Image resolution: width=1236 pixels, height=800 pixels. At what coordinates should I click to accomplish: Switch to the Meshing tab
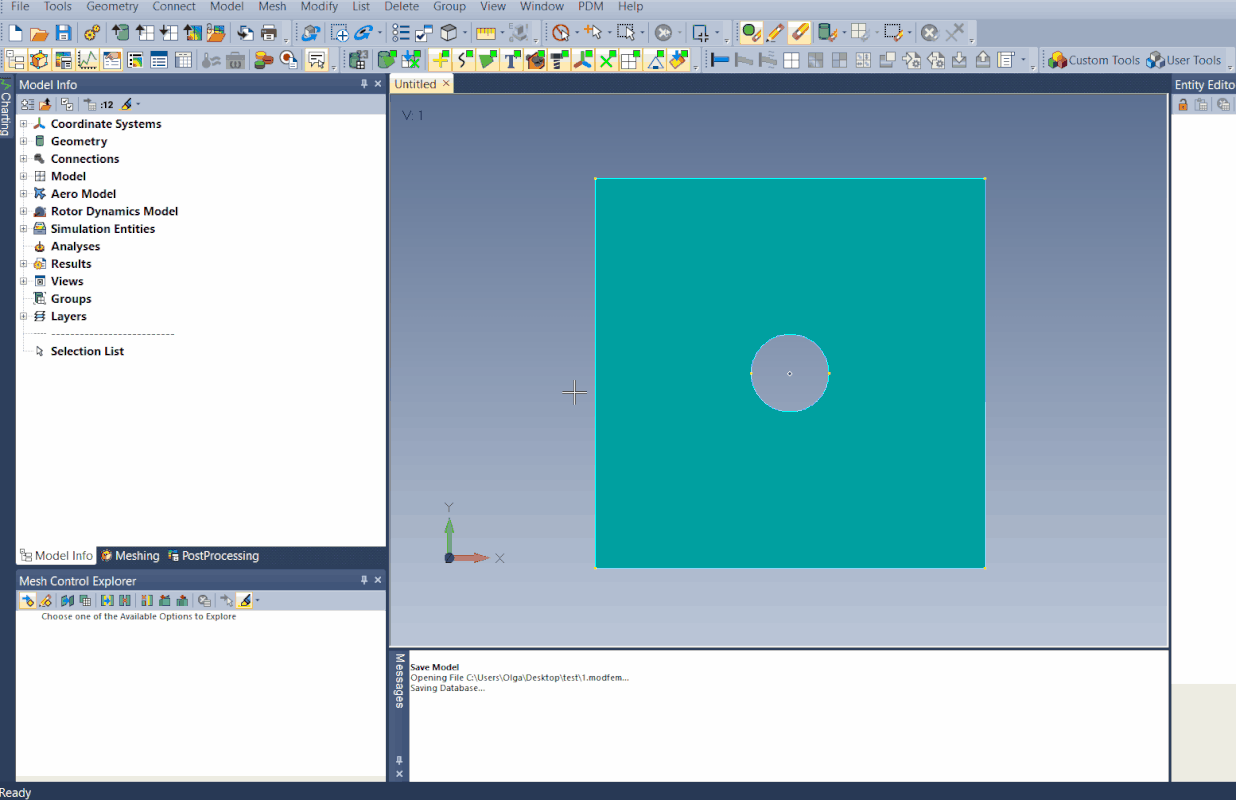click(130, 556)
